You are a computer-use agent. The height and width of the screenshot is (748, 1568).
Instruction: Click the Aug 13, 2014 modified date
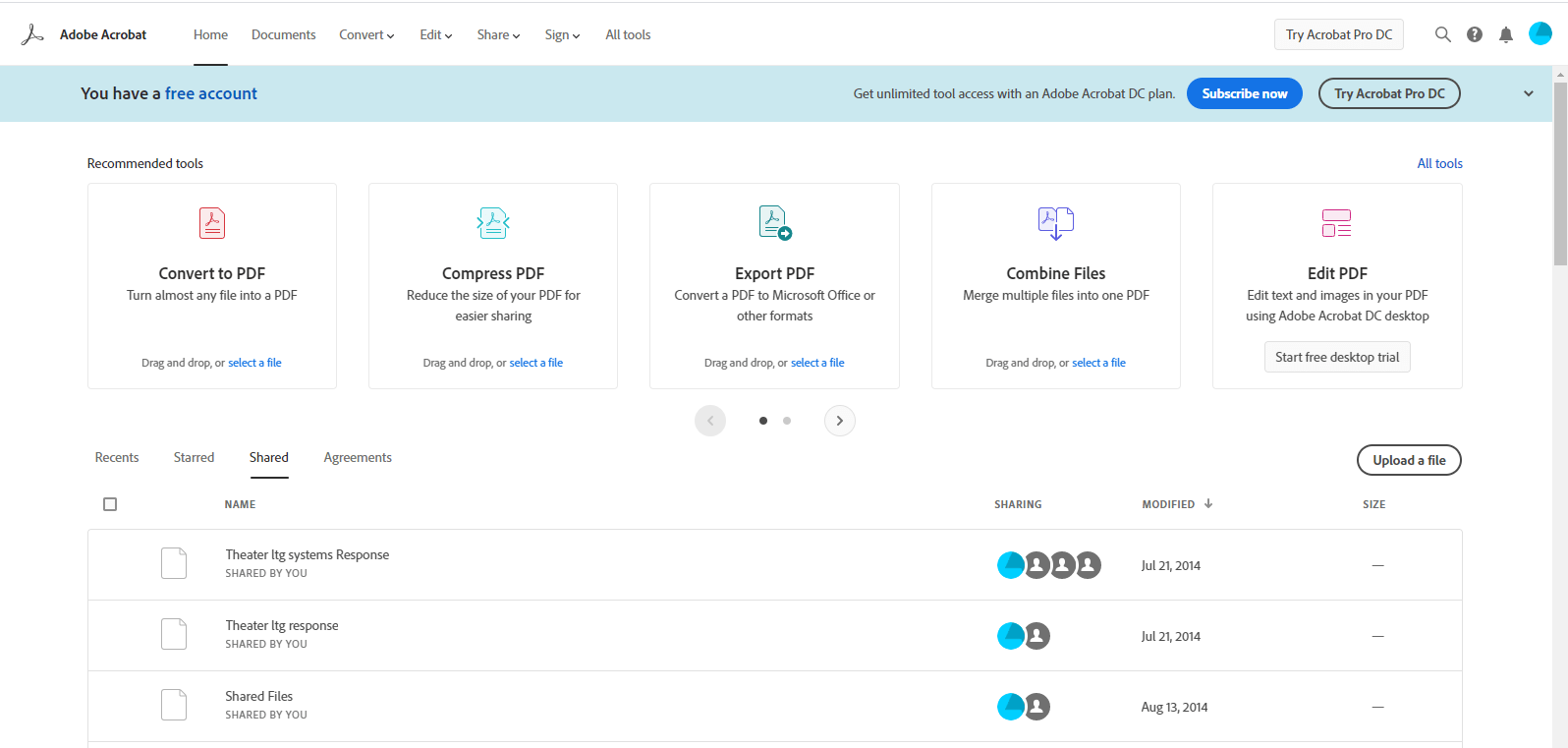1174,707
